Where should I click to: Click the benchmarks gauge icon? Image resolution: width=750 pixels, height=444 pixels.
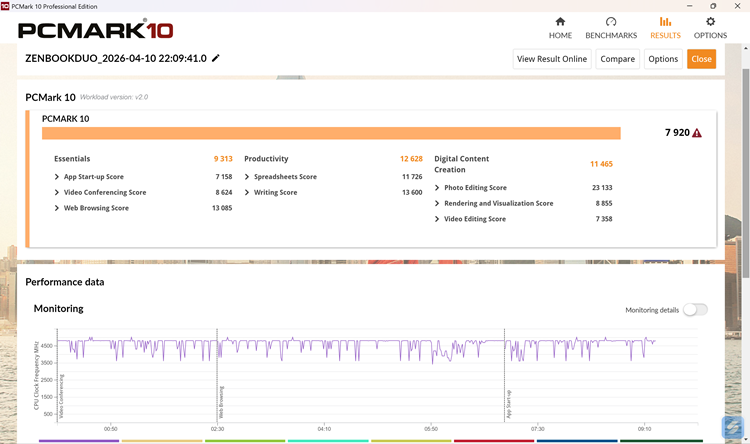pyautogui.click(x=611, y=22)
